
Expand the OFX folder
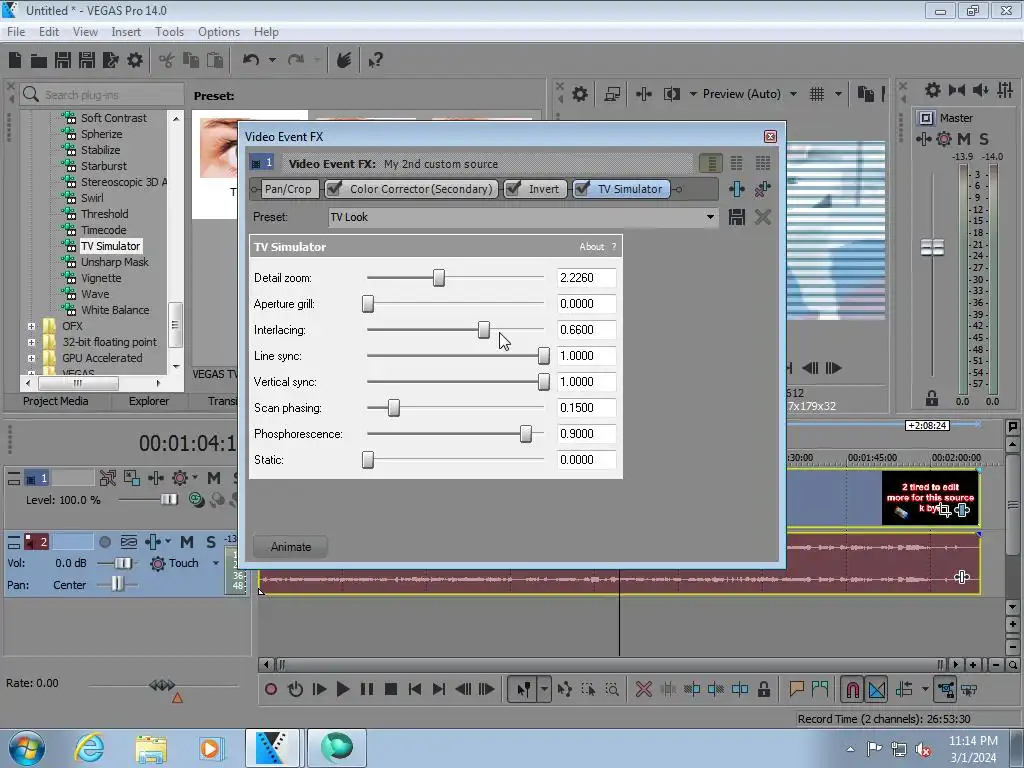coord(31,326)
